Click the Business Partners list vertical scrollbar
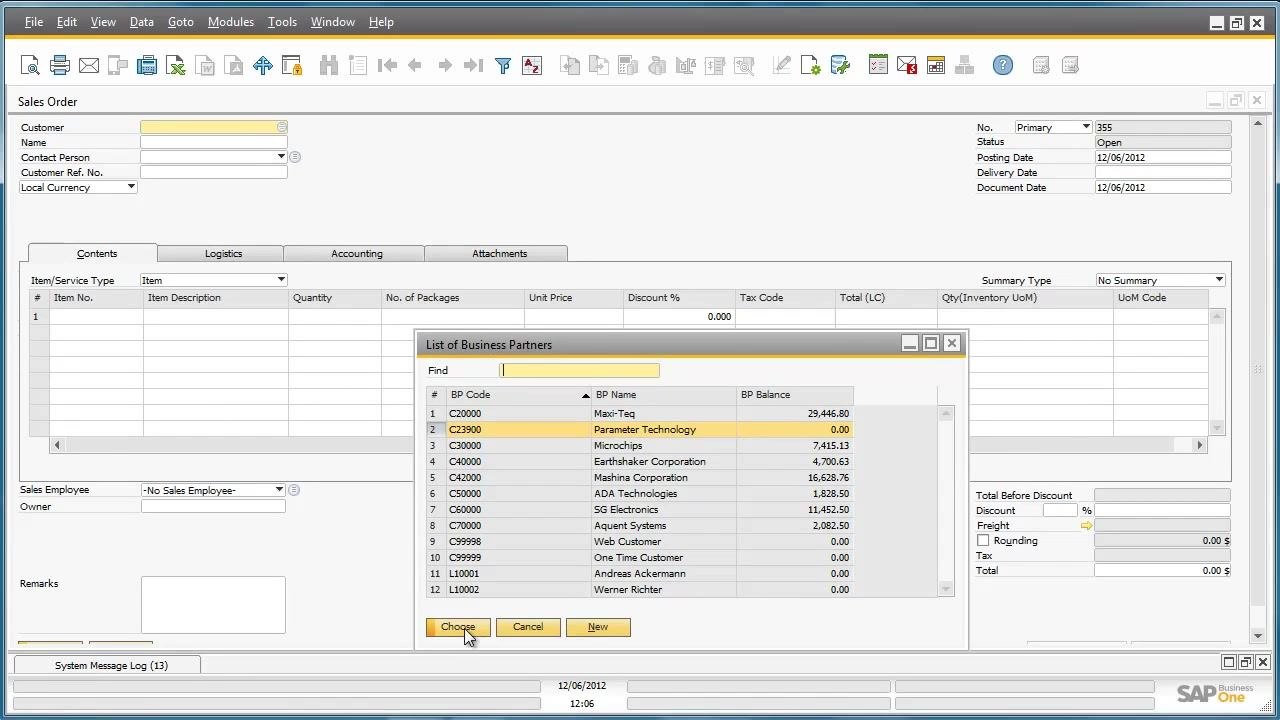 pyautogui.click(x=946, y=501)
